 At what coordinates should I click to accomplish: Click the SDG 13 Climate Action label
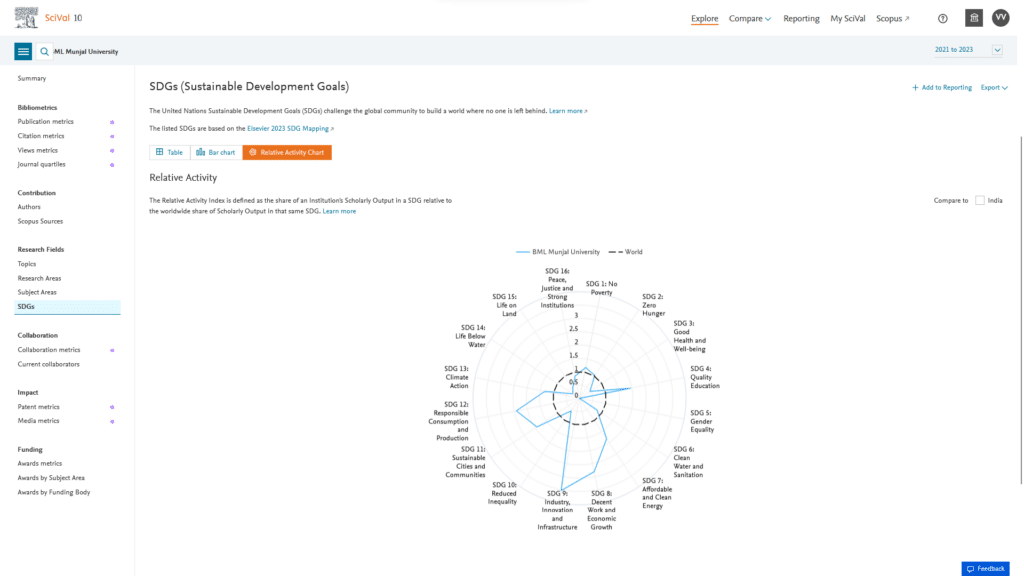click(456, 377)
